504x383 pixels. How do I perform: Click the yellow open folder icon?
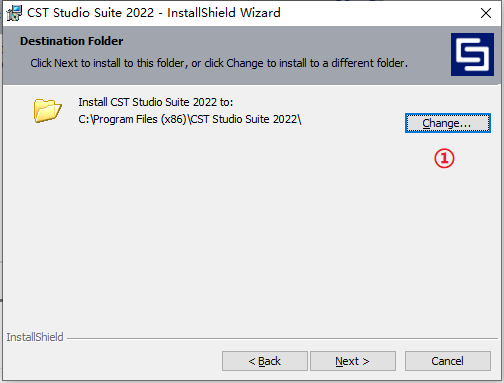[x=47, y=110]
